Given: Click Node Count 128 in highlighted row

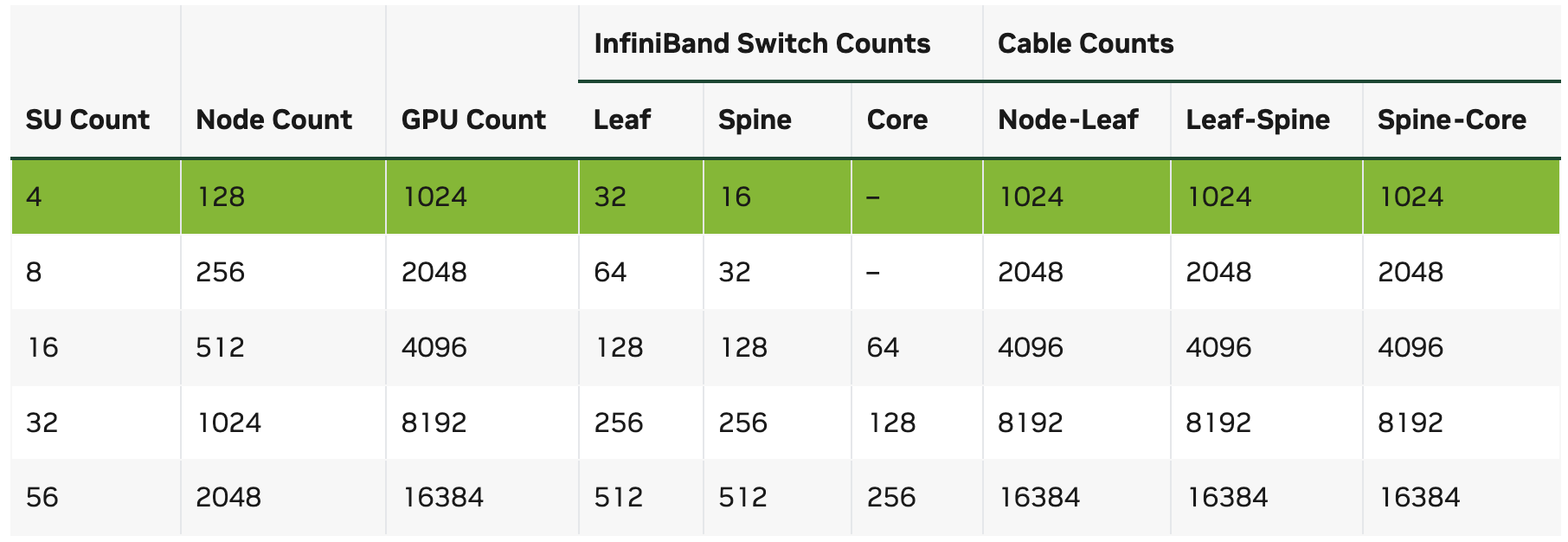Looking at the screenshot, I should [221, 197].
